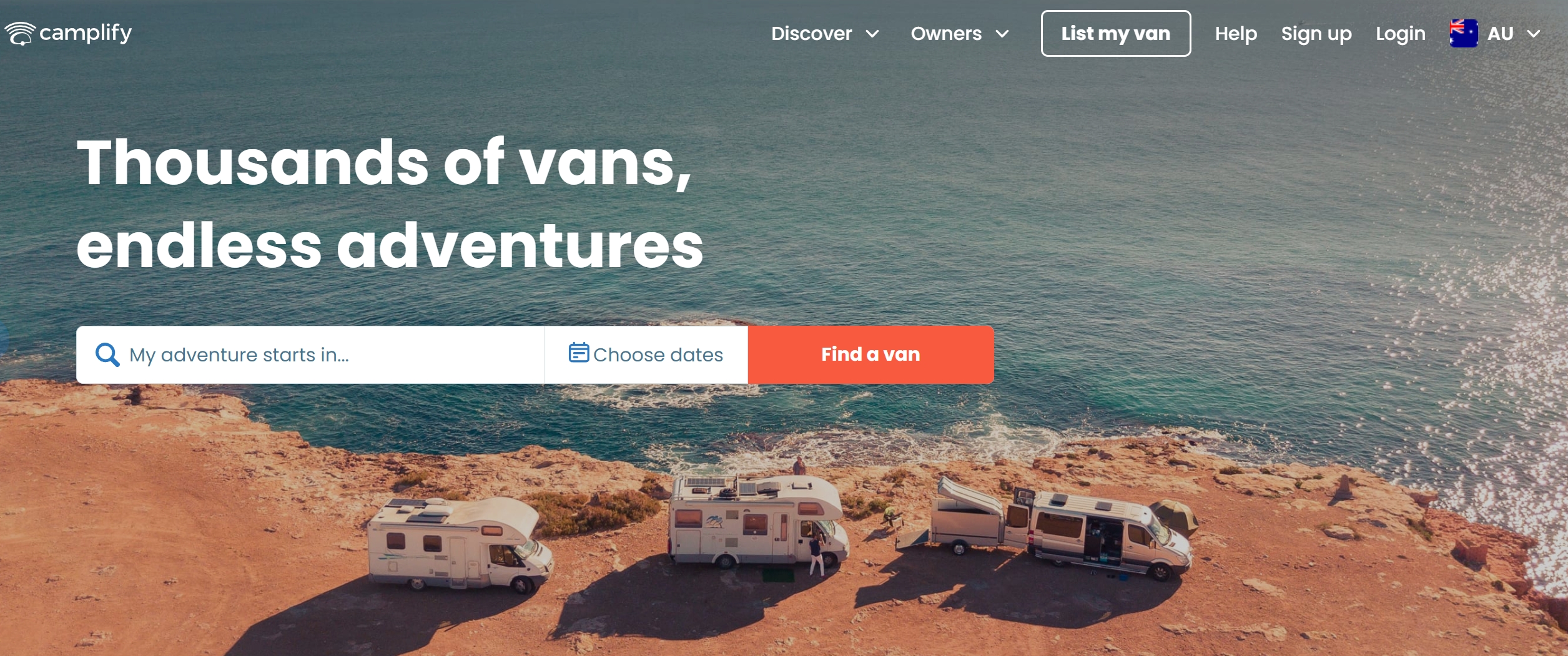
Task: Click the List my van button
Action: click(x=1116, y=34)
